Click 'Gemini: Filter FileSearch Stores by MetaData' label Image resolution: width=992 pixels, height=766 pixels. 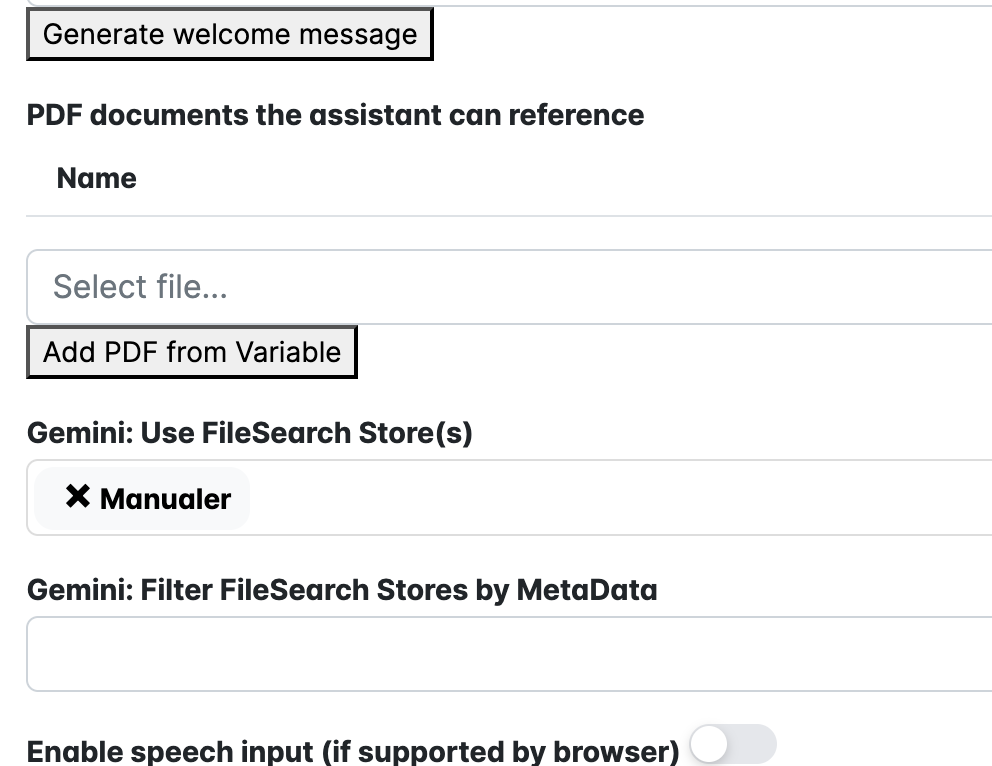[342, 590]
